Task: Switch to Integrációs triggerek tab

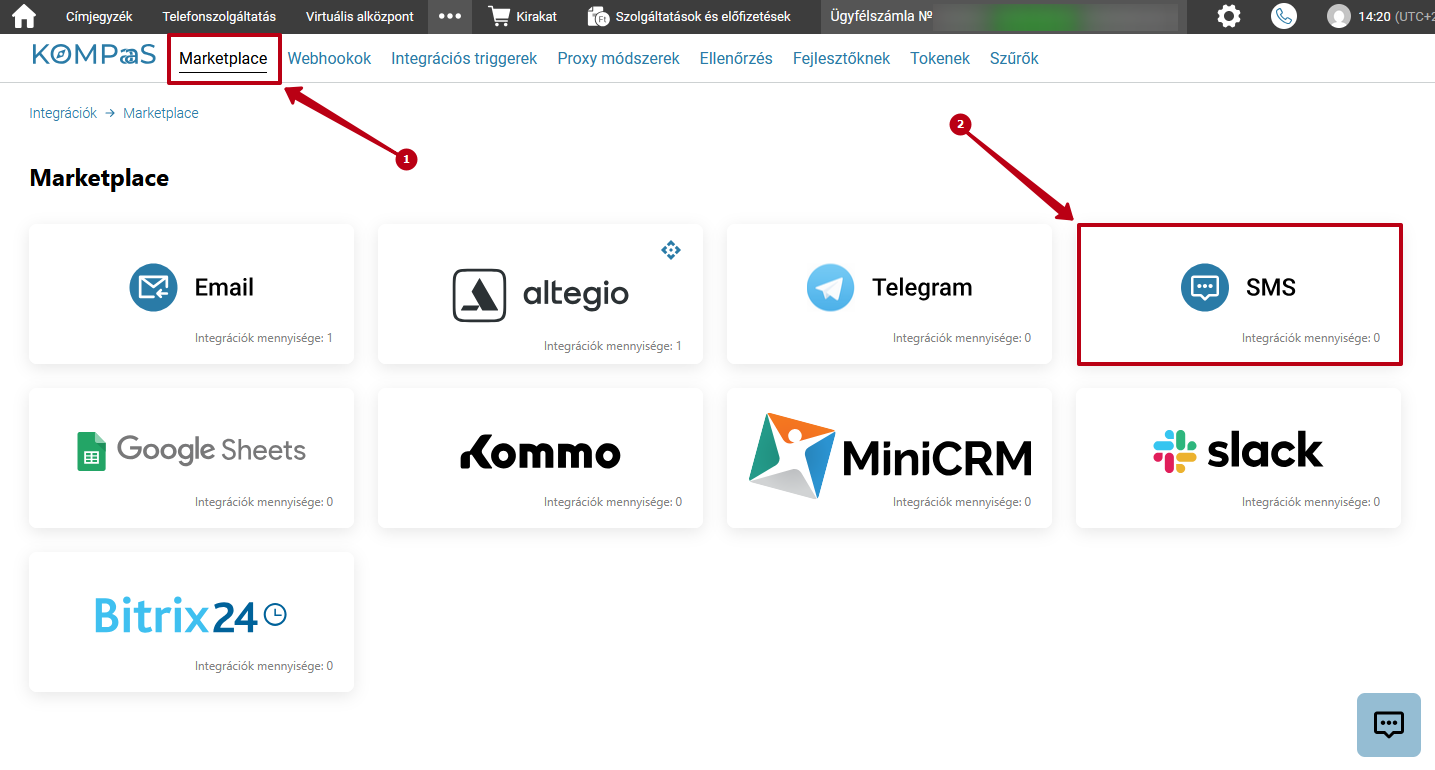Action: pyautogui.click(x=464, y=59)
